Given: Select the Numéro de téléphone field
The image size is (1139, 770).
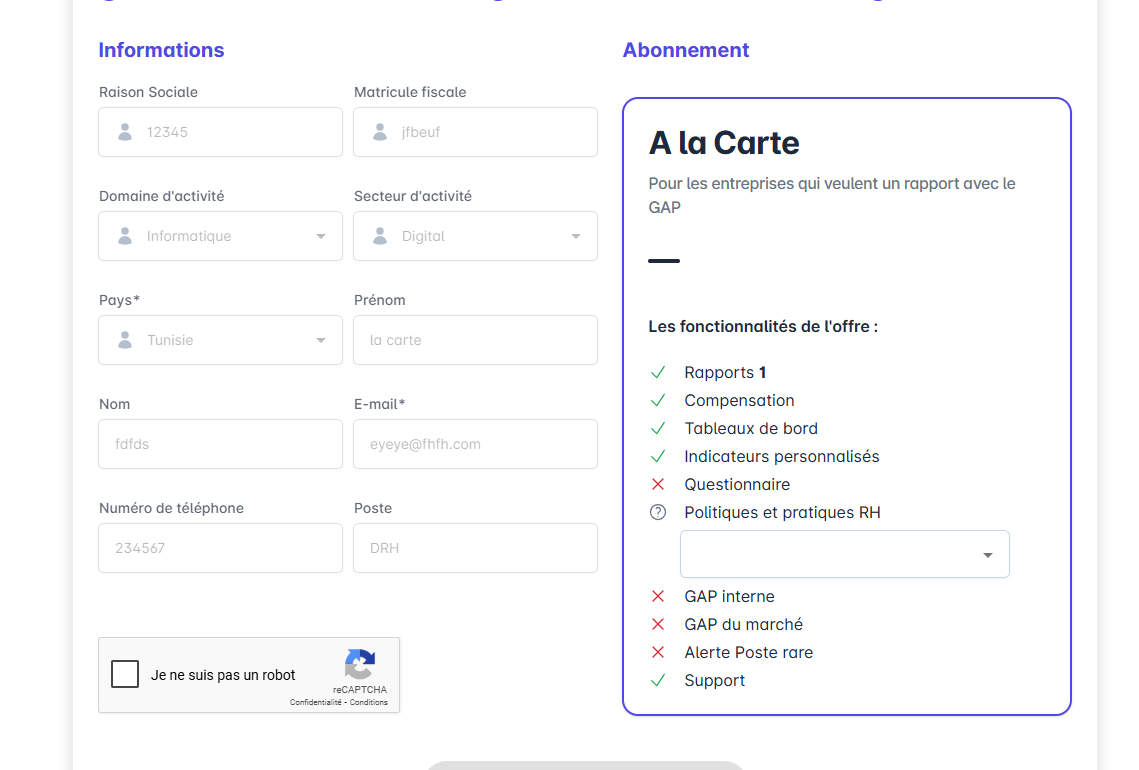Looking at the screenshot, I should pyautogui.click(x=220, y=548).
